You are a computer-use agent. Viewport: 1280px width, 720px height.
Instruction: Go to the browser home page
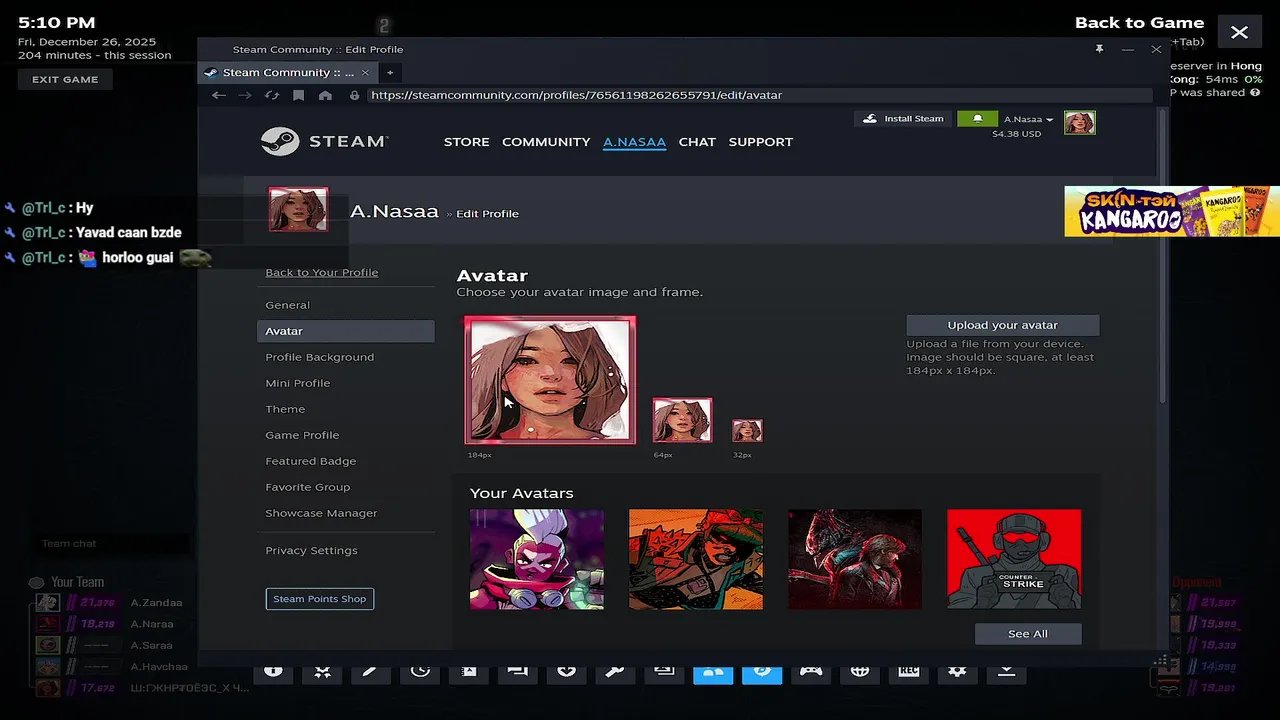(325, 95)
